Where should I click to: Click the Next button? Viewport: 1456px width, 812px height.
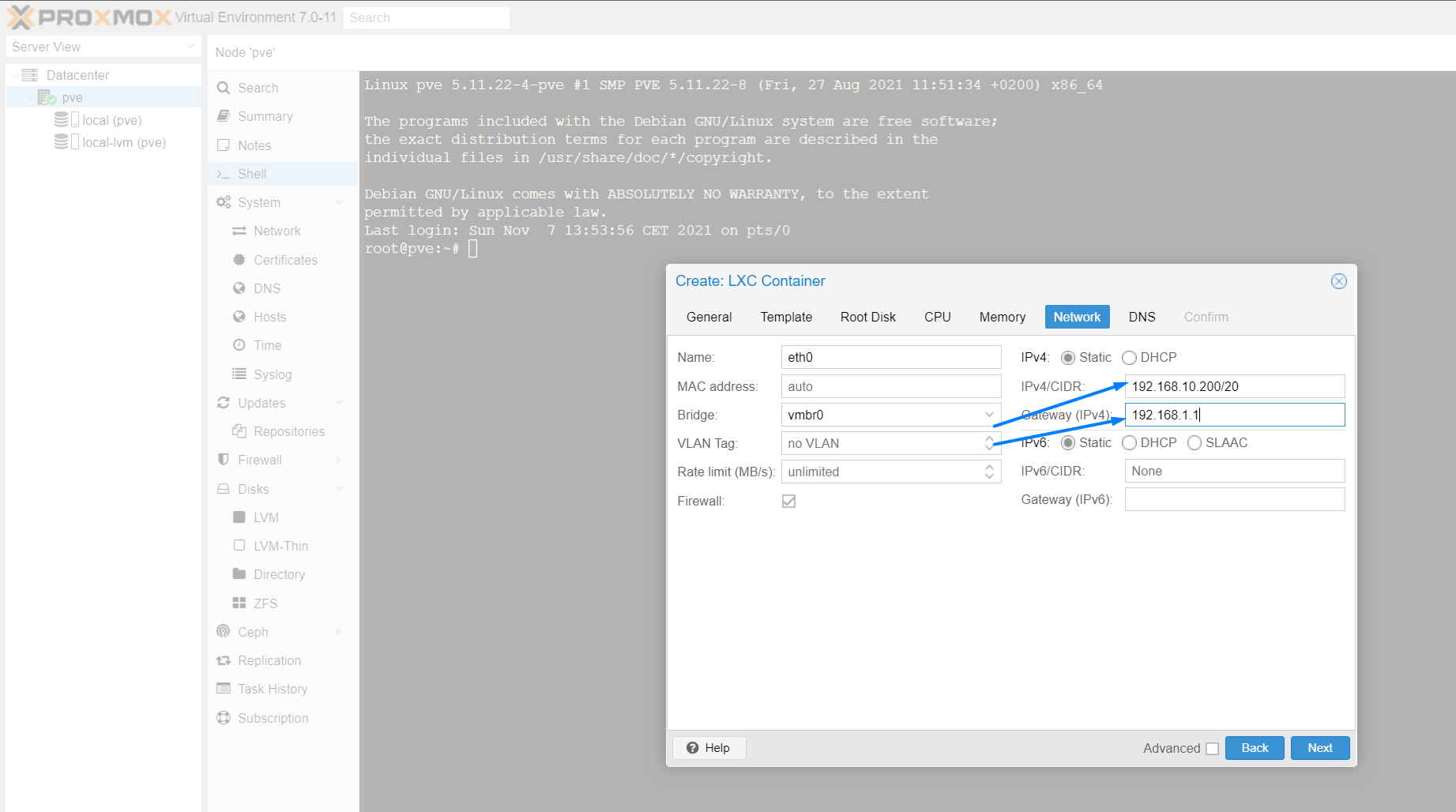coord(1319,748)
